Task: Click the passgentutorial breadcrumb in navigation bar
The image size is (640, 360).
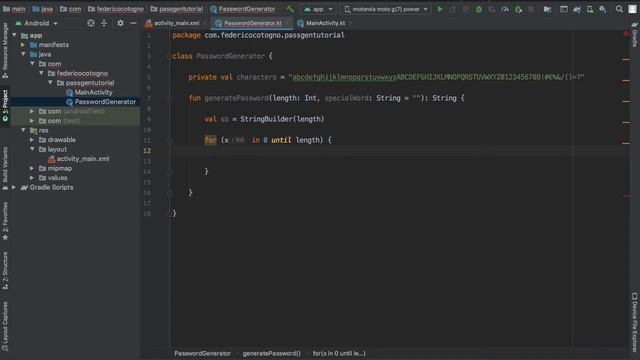Action: [x=177, y=9]
